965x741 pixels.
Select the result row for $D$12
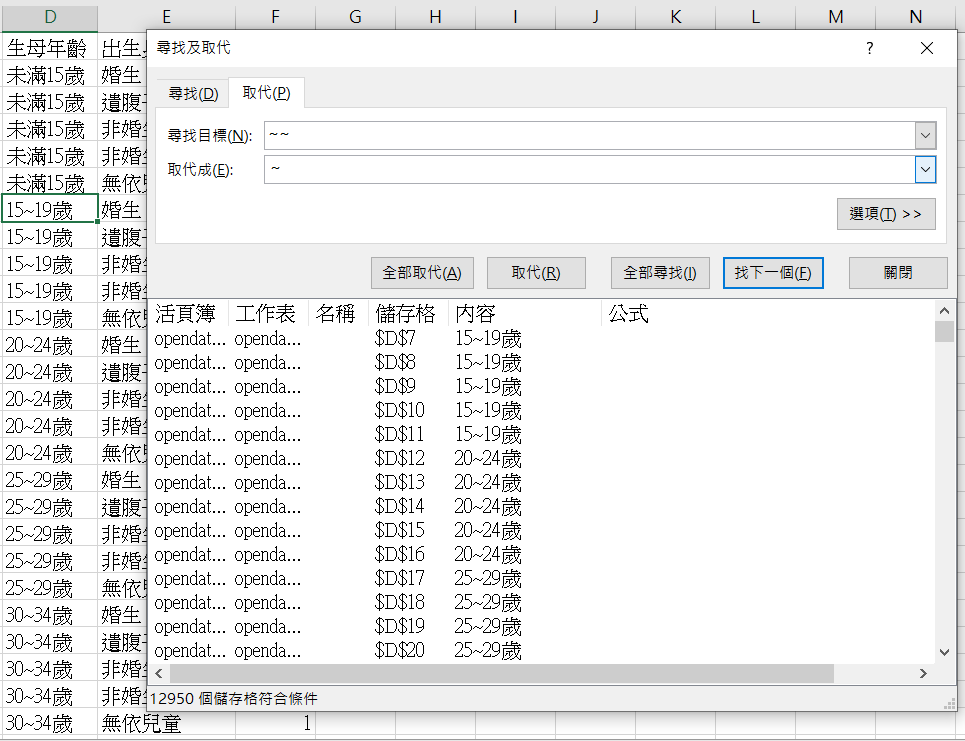pos(400,458)
